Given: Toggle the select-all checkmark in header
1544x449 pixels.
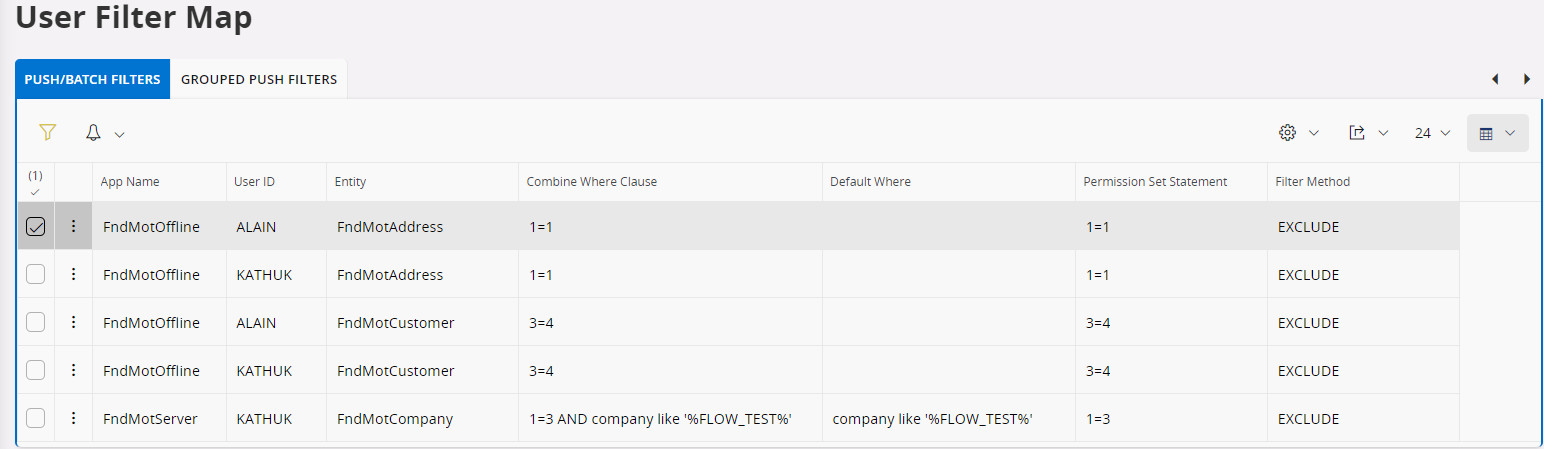Looking at the screenshot, I should 35,182.
